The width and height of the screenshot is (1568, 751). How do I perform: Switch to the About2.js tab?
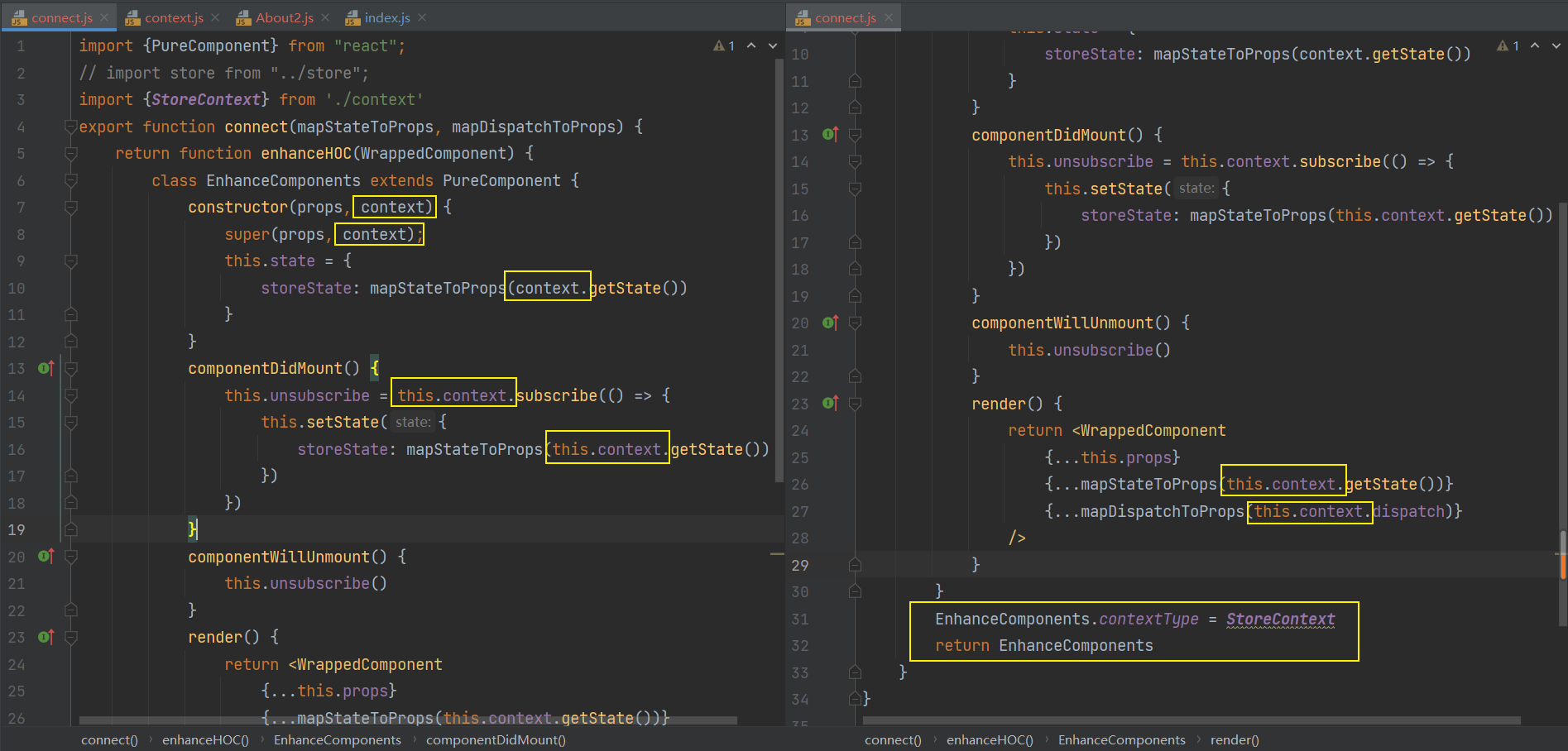(284, 17)
